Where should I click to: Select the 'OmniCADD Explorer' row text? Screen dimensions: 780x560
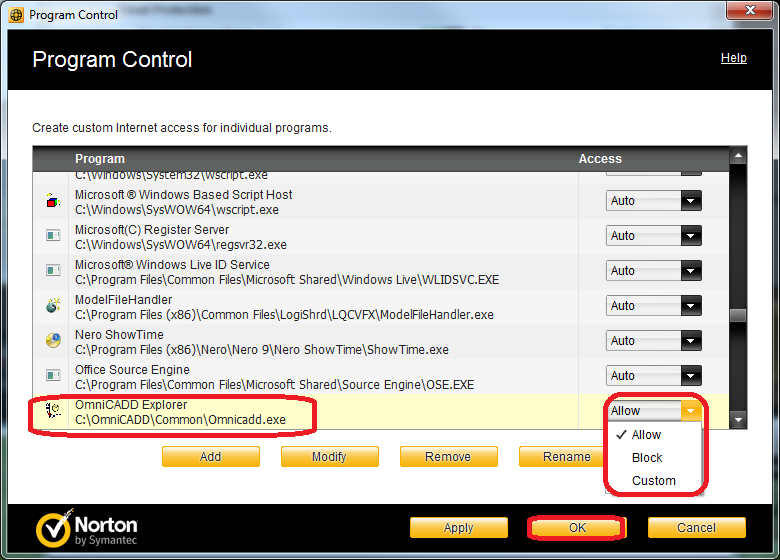click(x=131, y=405)
